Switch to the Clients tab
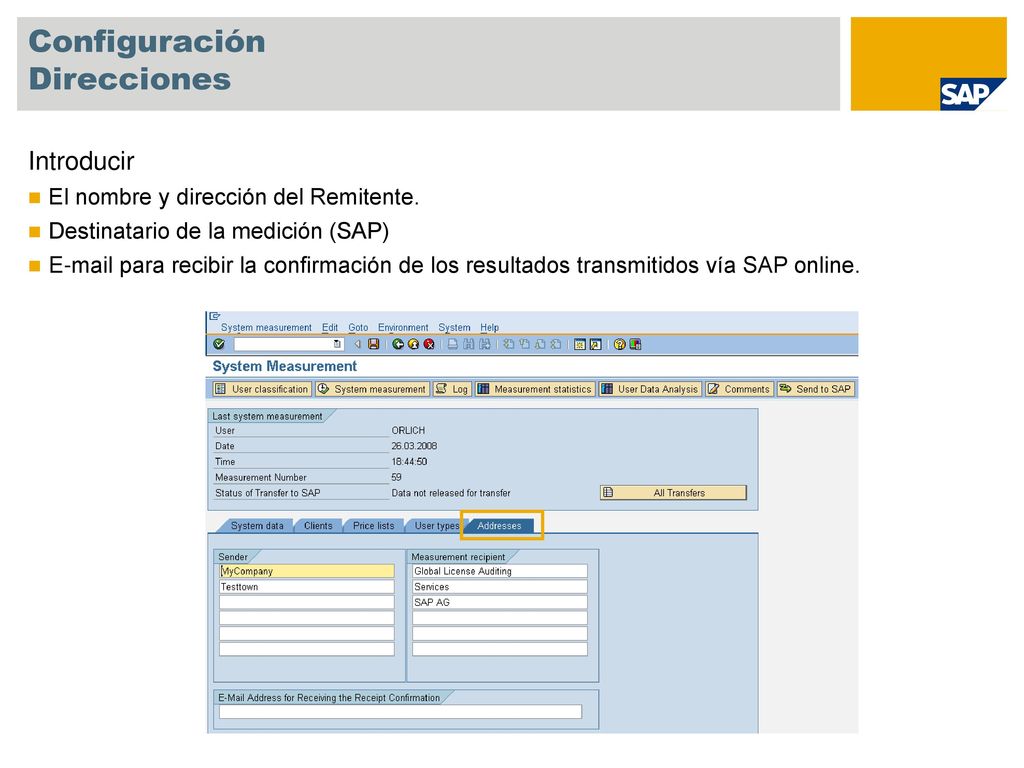The image size is (1024, 768). click(x=318, y=526)
